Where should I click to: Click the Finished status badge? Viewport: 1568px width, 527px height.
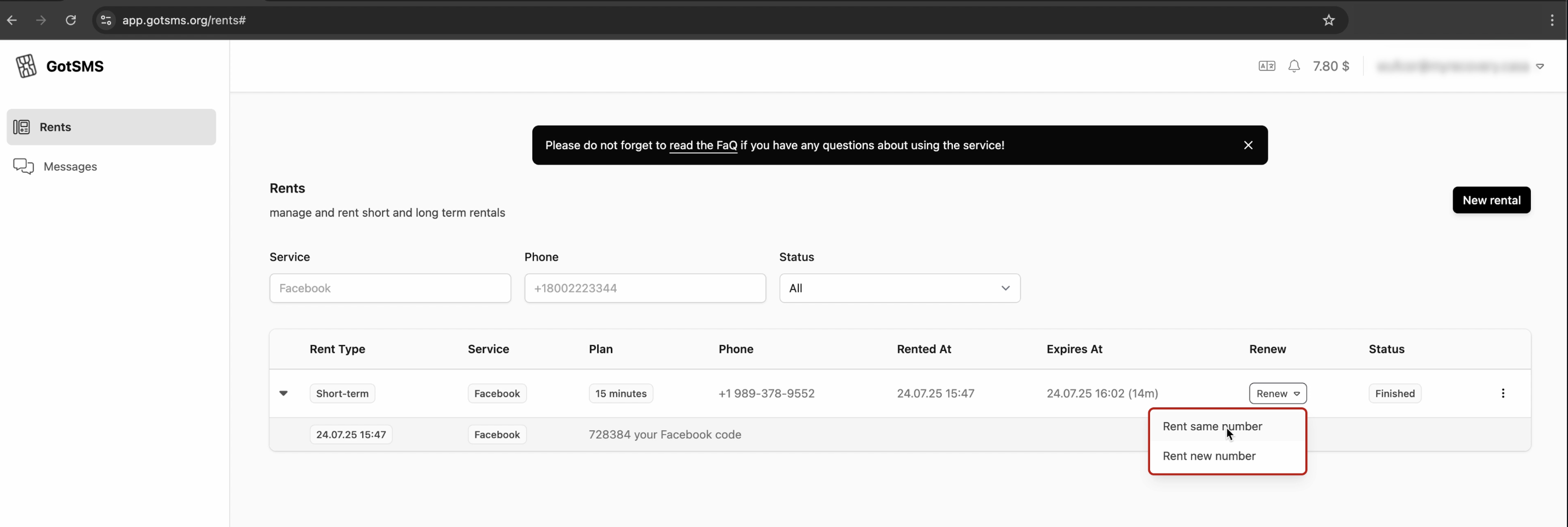click(1394, 393)
